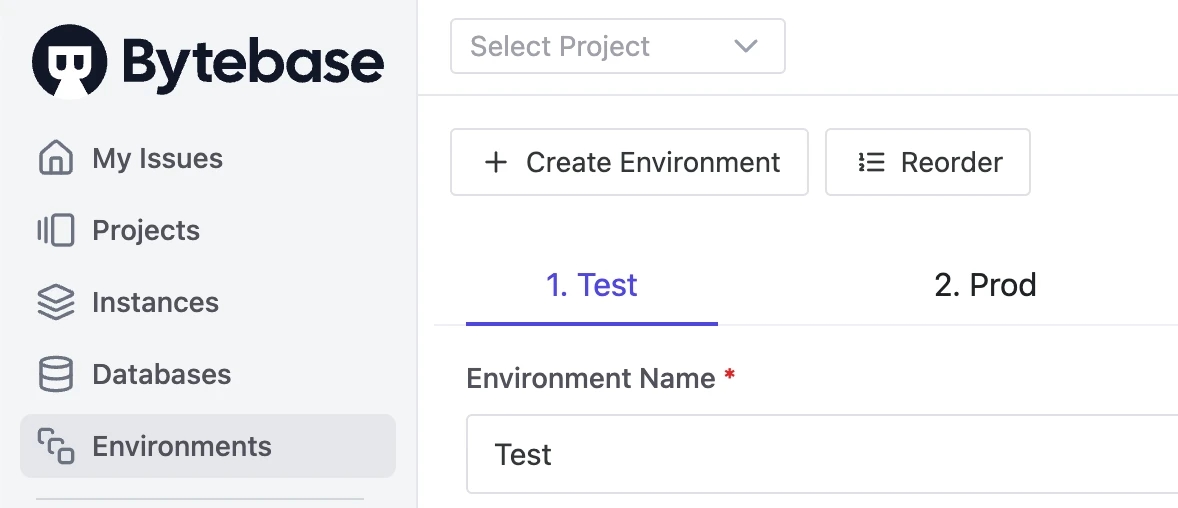Click the Bytebase mascot logo icon
The image size is (1178, 508).
coord(69,61)
